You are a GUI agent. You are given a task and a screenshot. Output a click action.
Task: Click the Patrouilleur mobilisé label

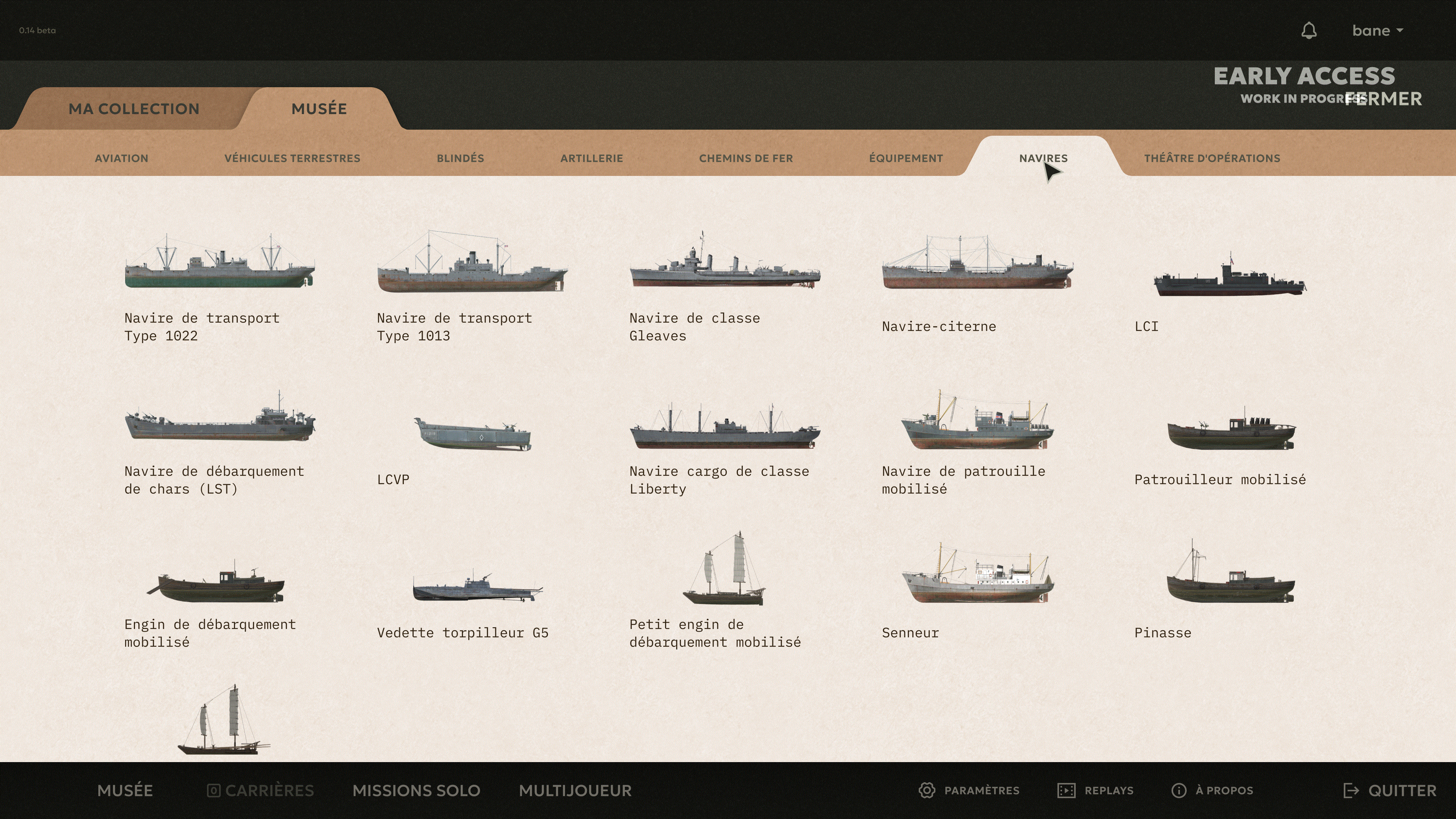pos(1220,480)
